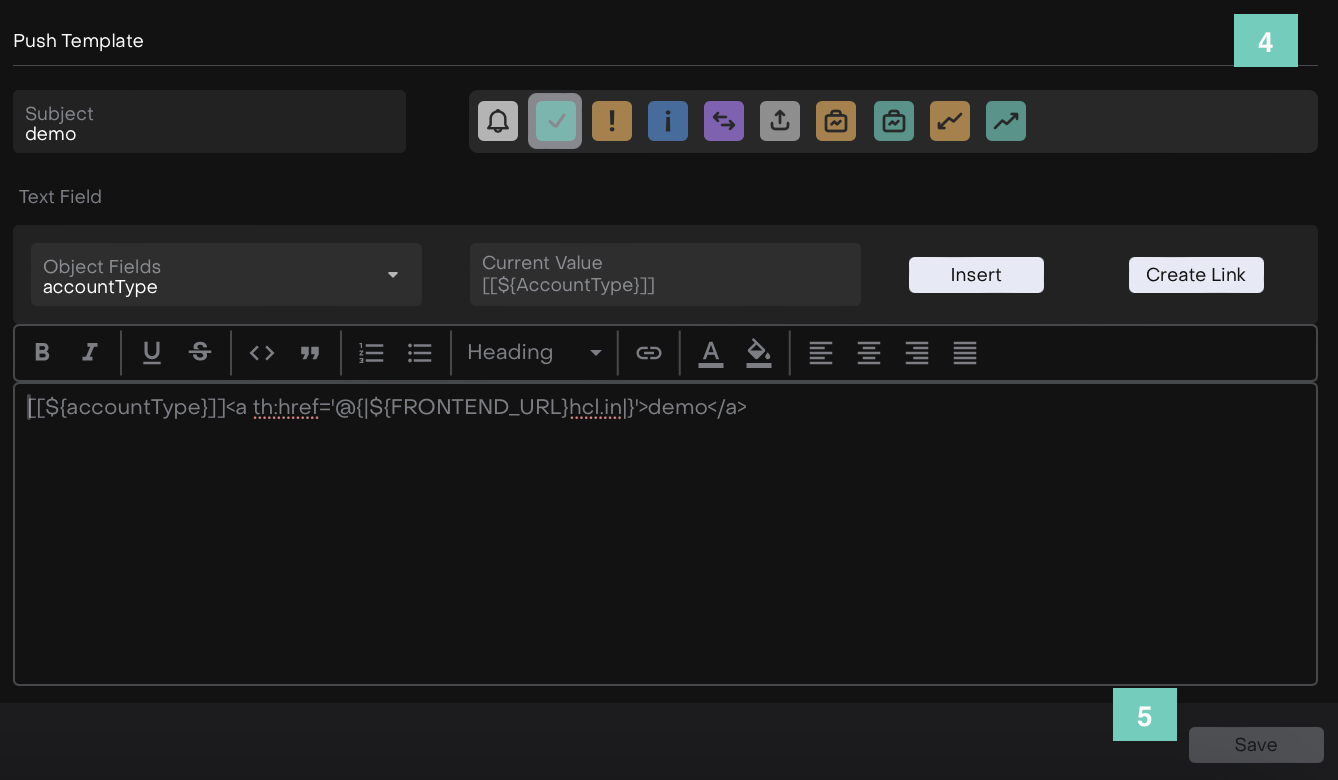Choose the orange exclamation warning icon

coord(612,121)
